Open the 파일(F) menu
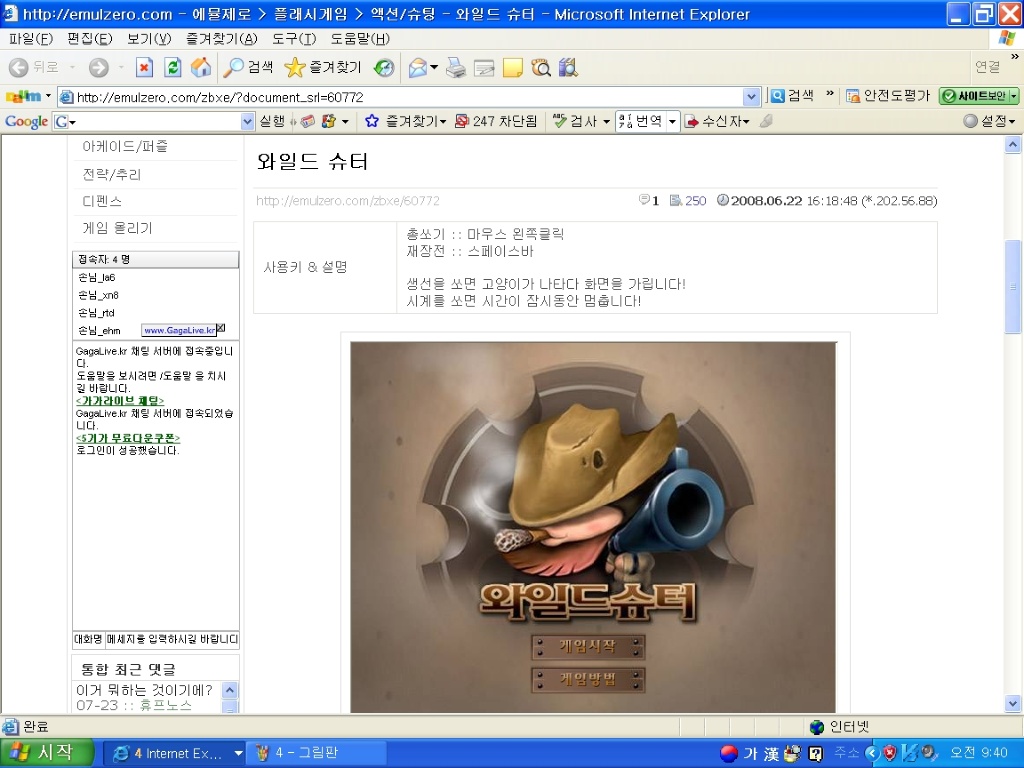This screenshot has width=1024, height=768. [31, 39]
